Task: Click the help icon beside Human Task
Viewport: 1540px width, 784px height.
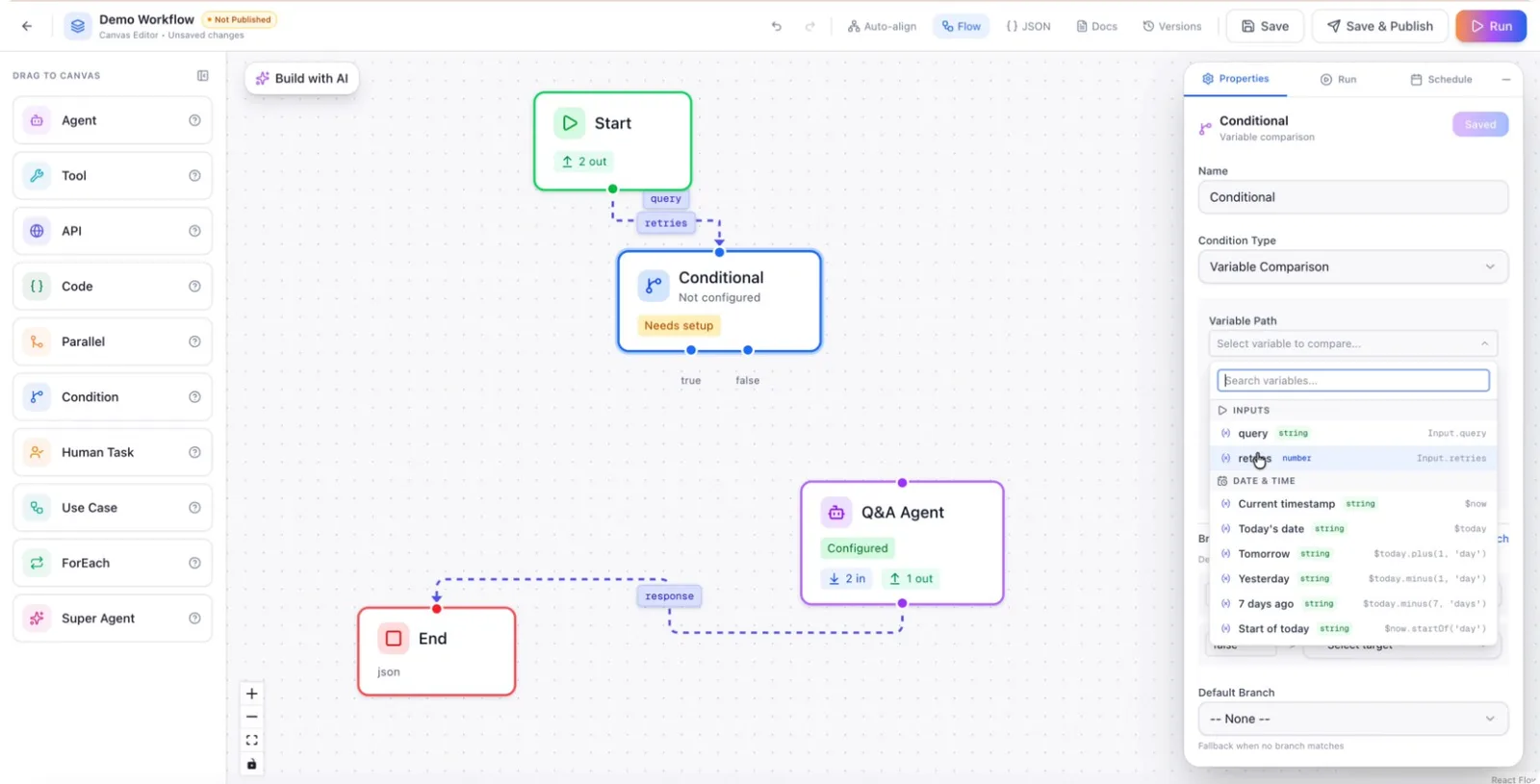Action: coord(194,452)
